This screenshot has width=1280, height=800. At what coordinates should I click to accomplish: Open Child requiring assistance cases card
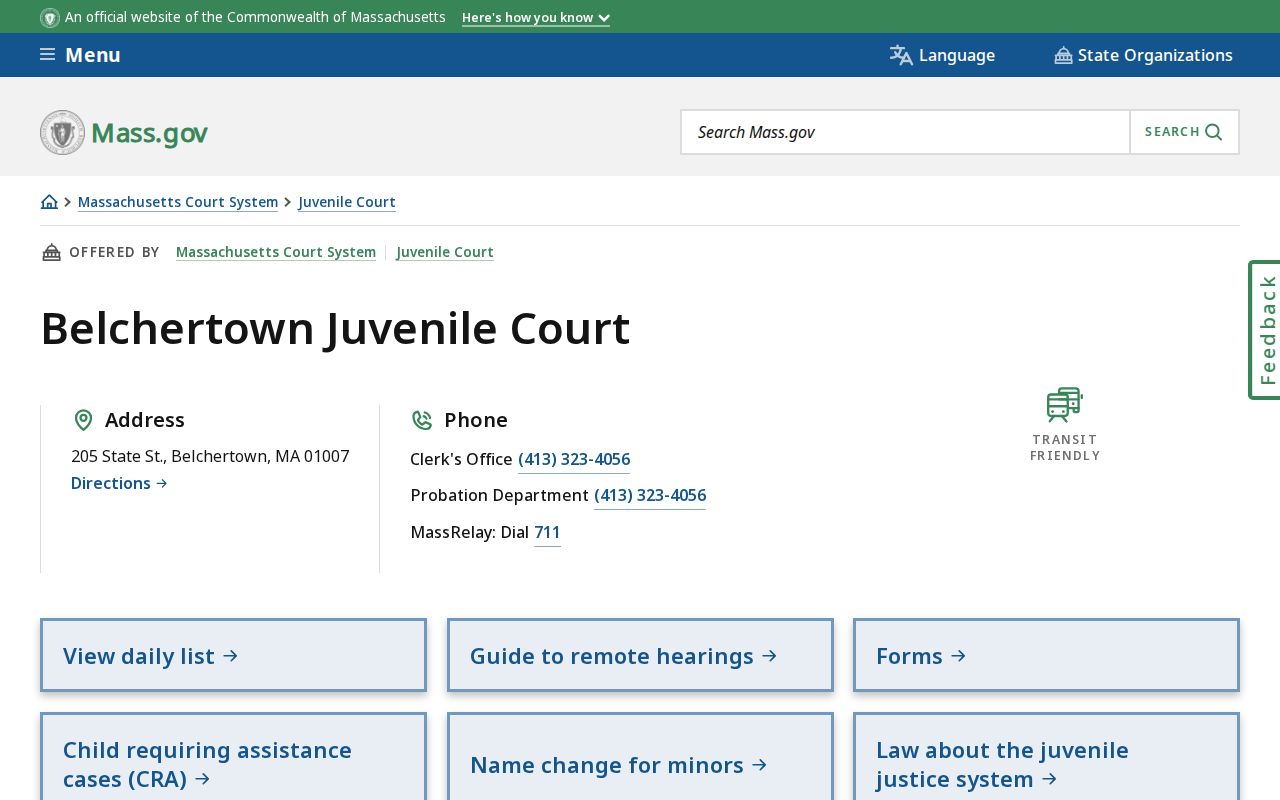(x=233, y=757)
